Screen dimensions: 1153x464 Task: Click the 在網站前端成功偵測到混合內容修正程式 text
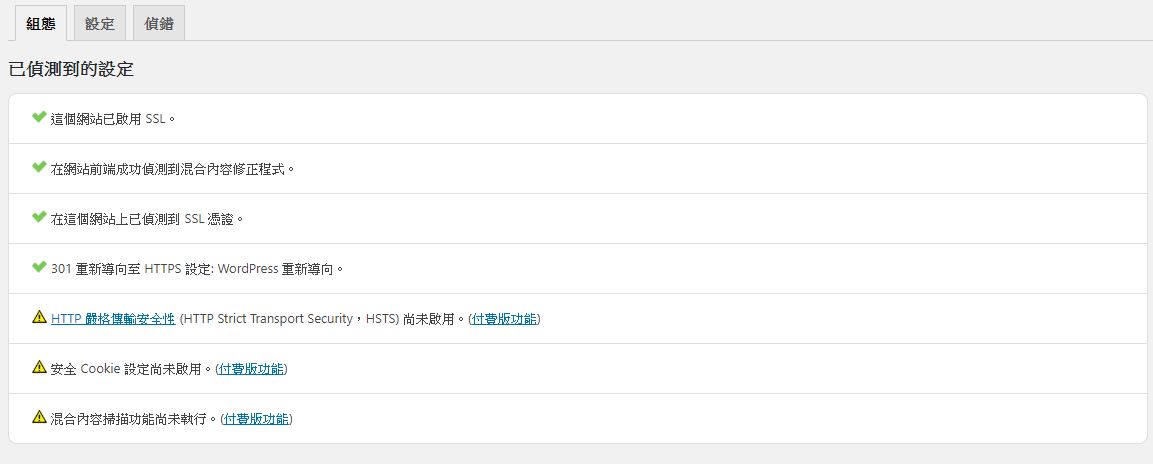click(172, 169)
